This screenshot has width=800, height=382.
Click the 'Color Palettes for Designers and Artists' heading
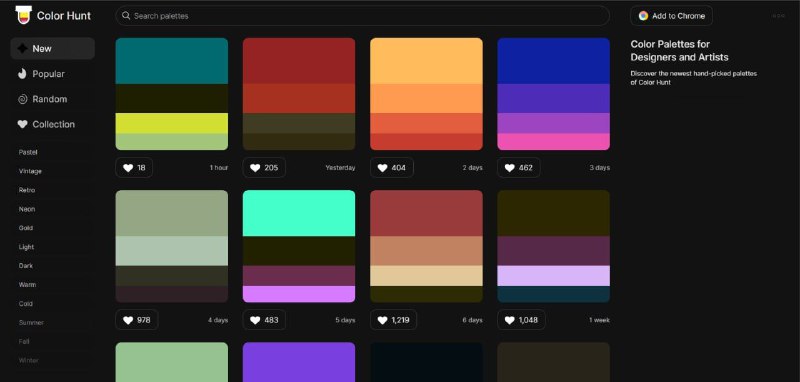(x=680, y=50)
